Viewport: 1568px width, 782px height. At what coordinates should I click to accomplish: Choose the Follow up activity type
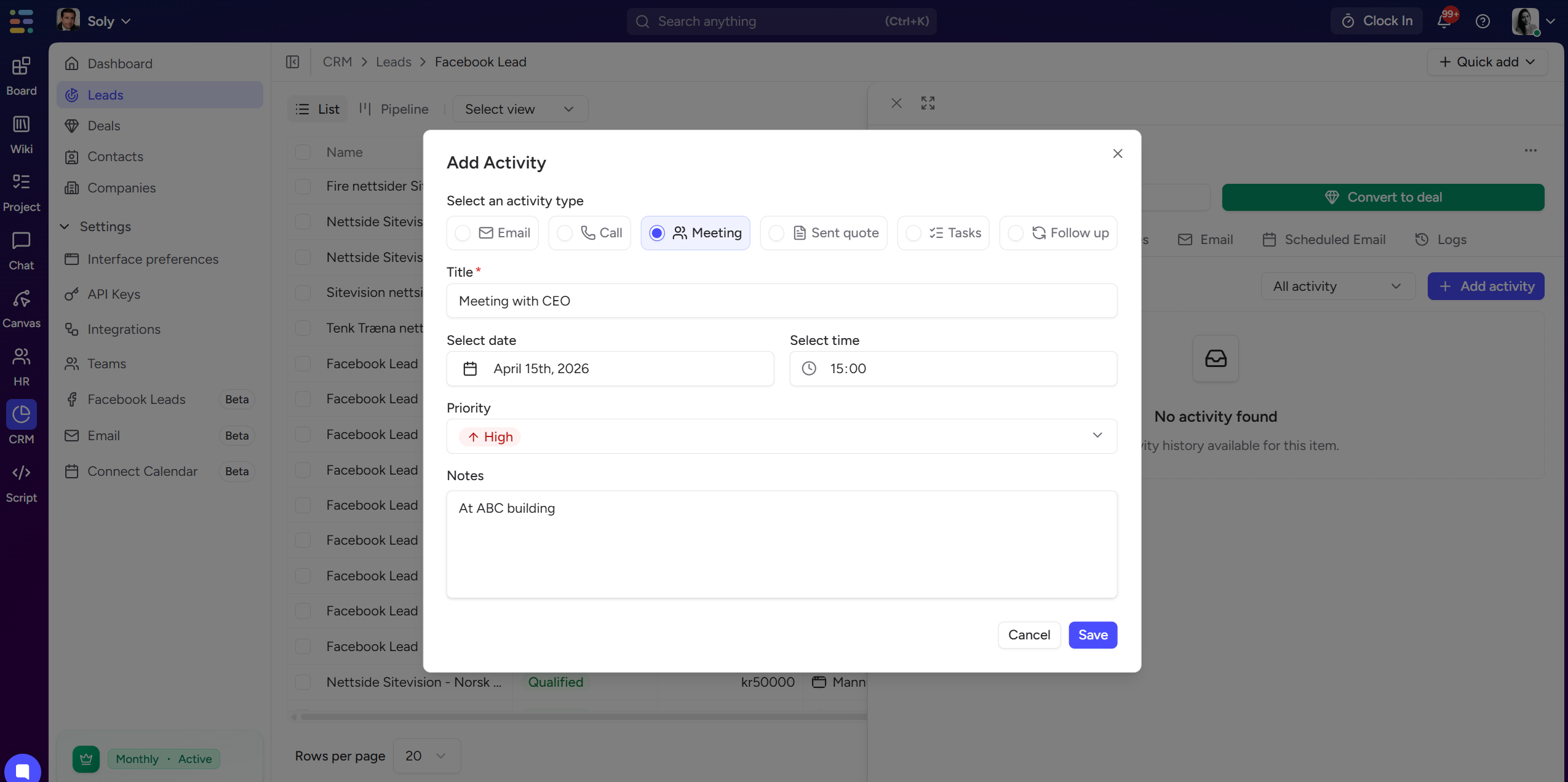pos(1058,233)
